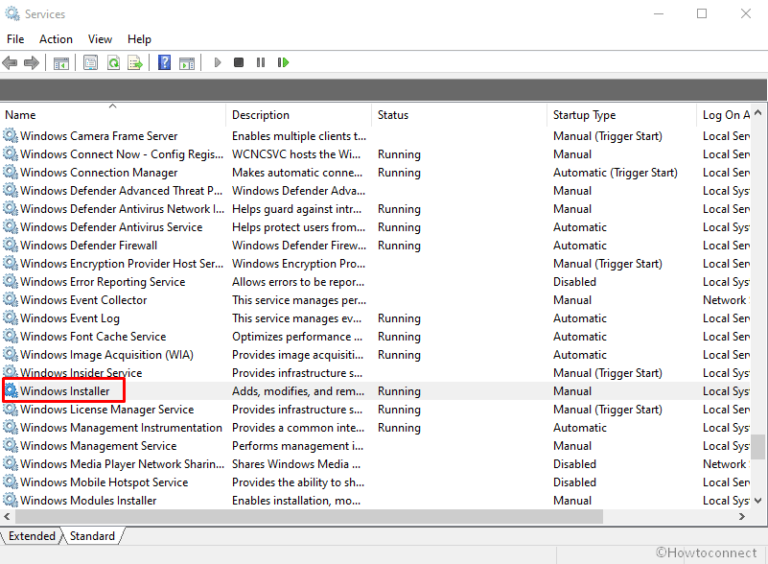The width and height of the screenshot is (768, 564).
Task: Click 'Optimizes performance ...' description cell
Action: [297, 336]
